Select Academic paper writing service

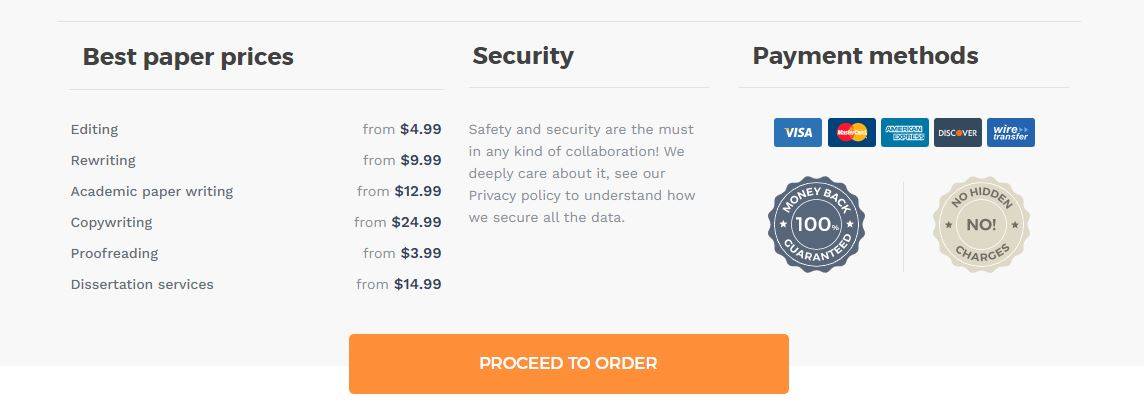coord(152,191)
